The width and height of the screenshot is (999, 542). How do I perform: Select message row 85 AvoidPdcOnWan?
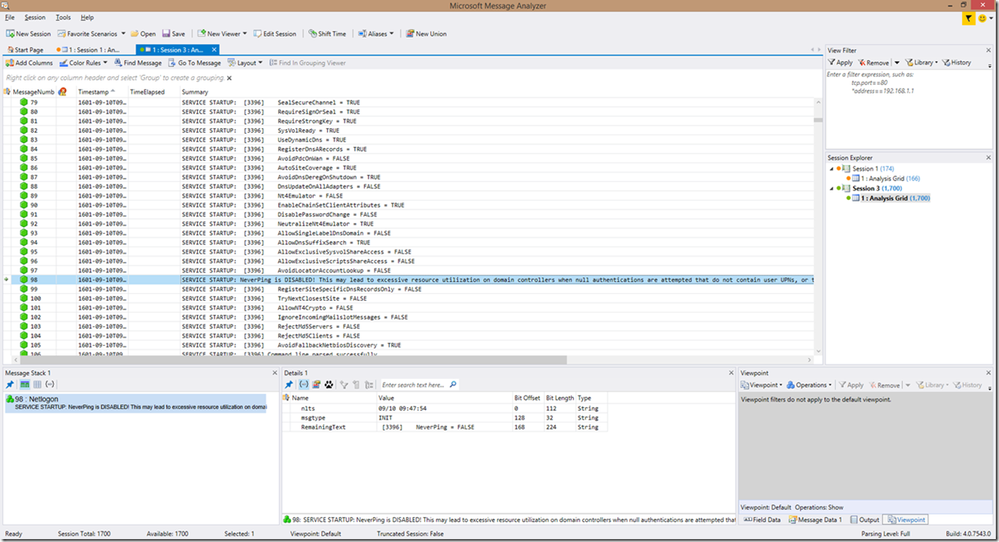click(408, 159)
